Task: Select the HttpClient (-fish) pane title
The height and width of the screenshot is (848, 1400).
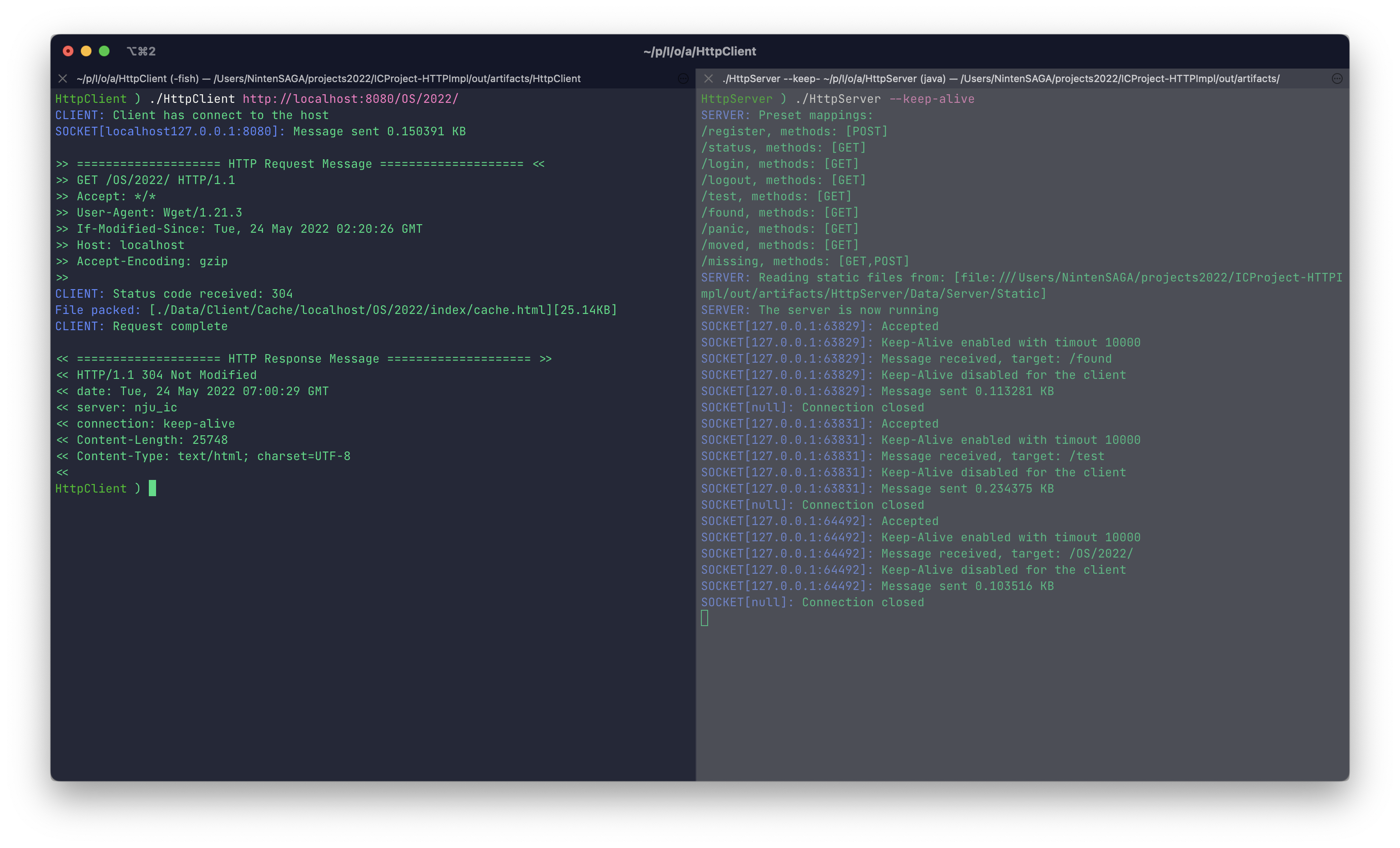Action: tap(328, 78)
